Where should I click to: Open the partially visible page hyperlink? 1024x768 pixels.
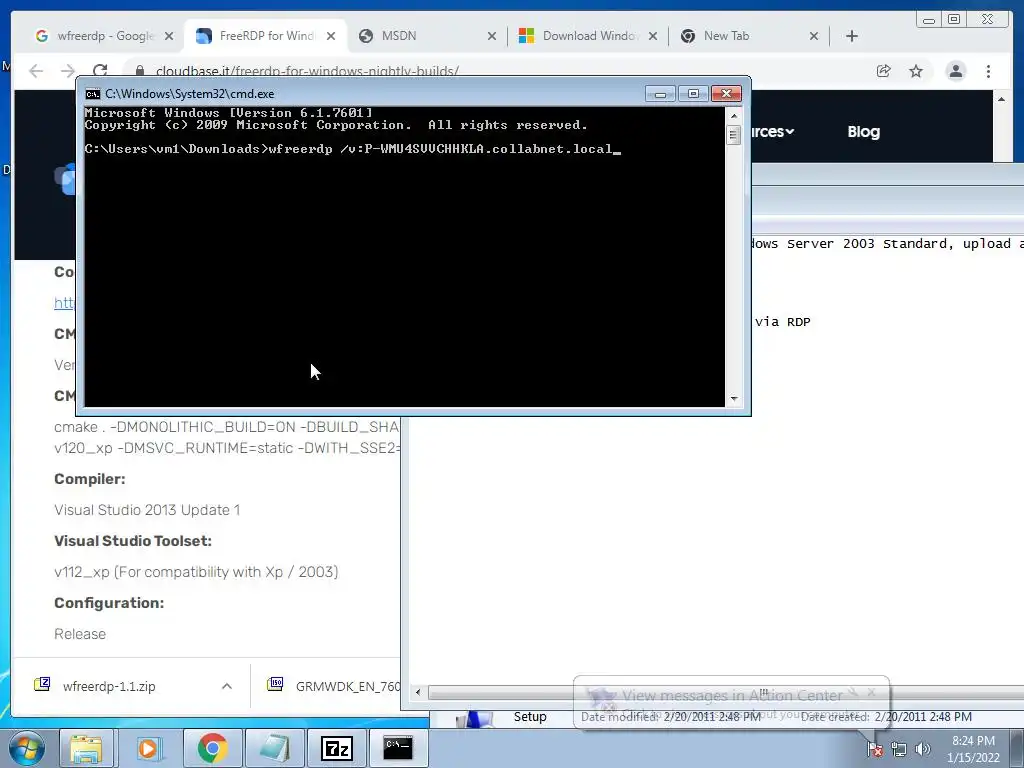(x=64, y=303)
